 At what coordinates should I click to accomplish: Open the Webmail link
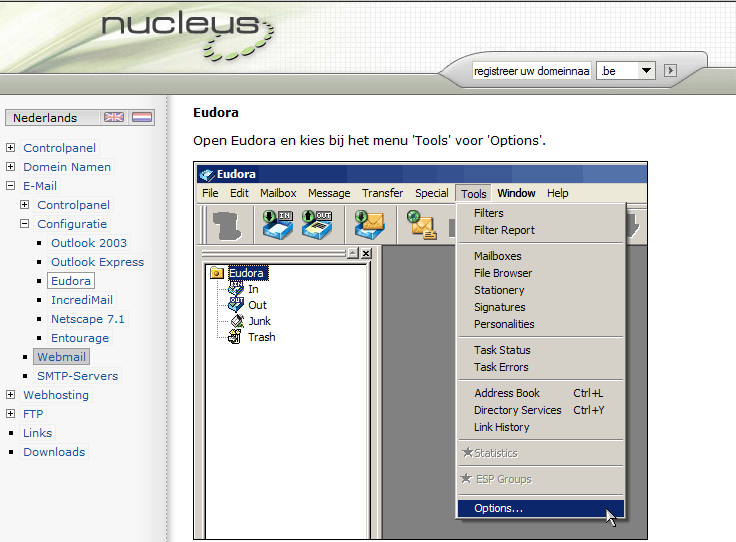(x=61, y=357)
